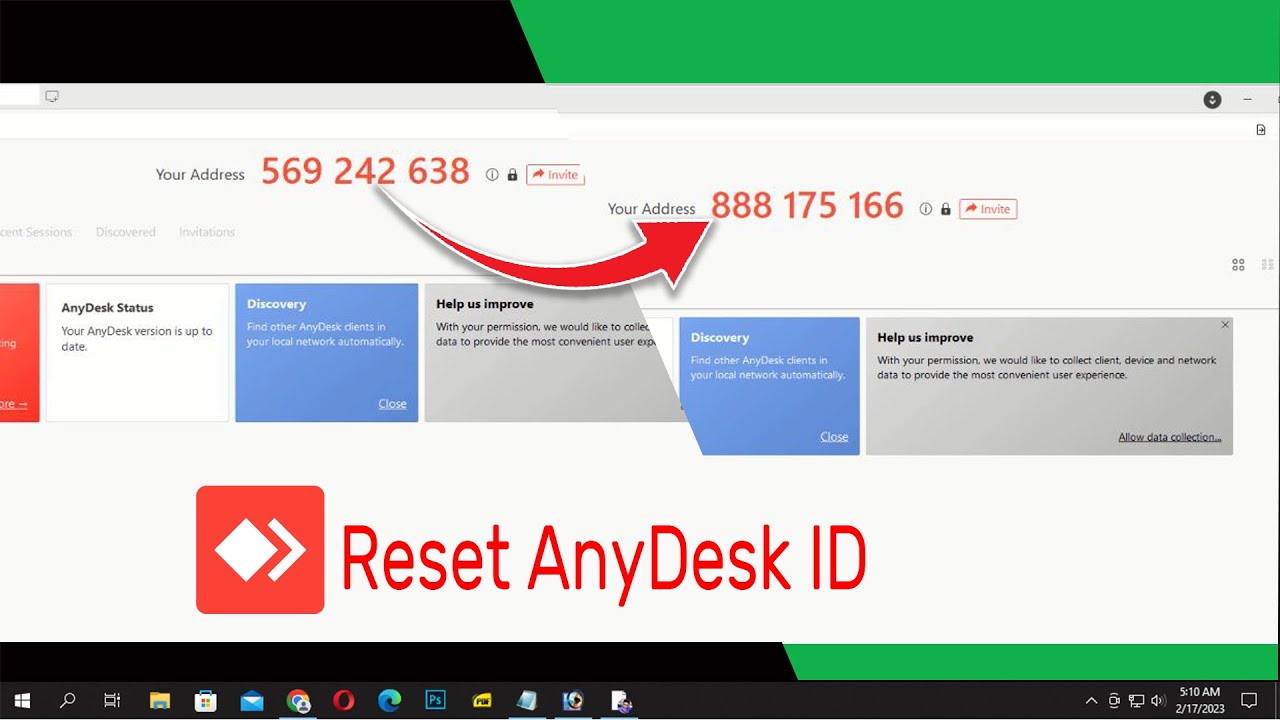
Task: Click the document icon below right AnyDesk title bar
Action: click(1261, 130)
